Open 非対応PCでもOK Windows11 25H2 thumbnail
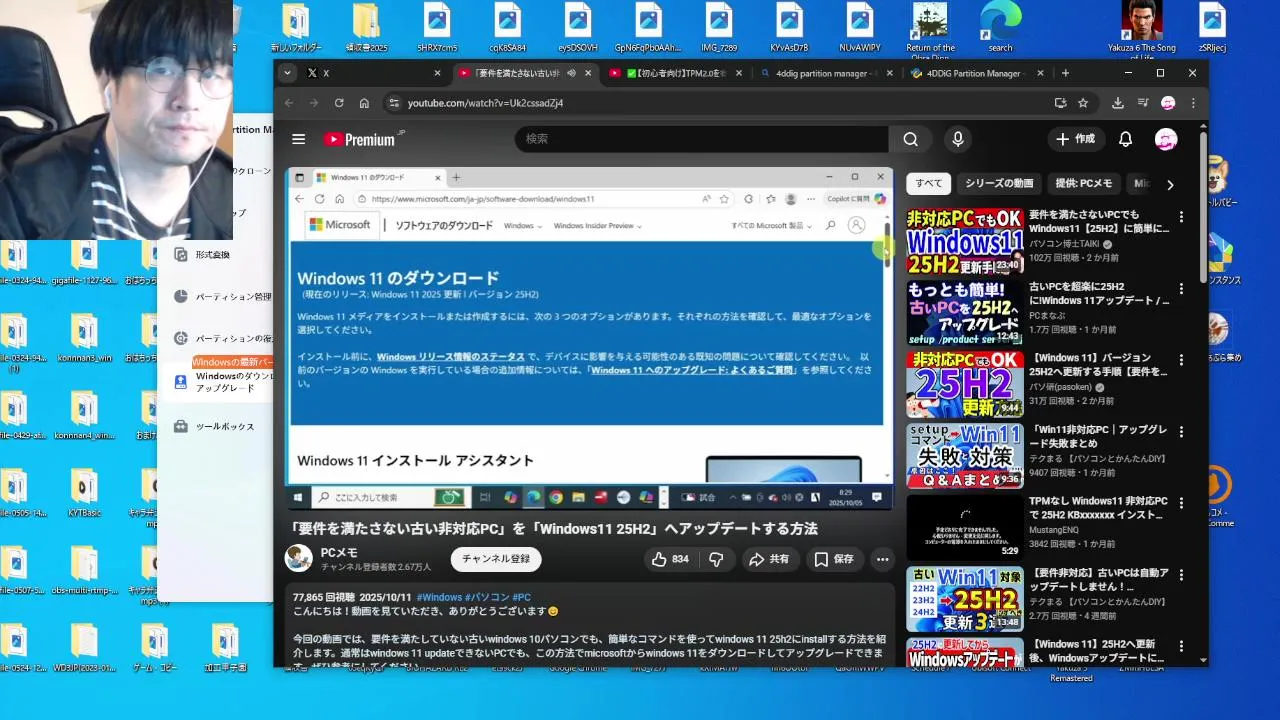The height and width of the screenshot is (720, 1280). (x=965, y=242)
